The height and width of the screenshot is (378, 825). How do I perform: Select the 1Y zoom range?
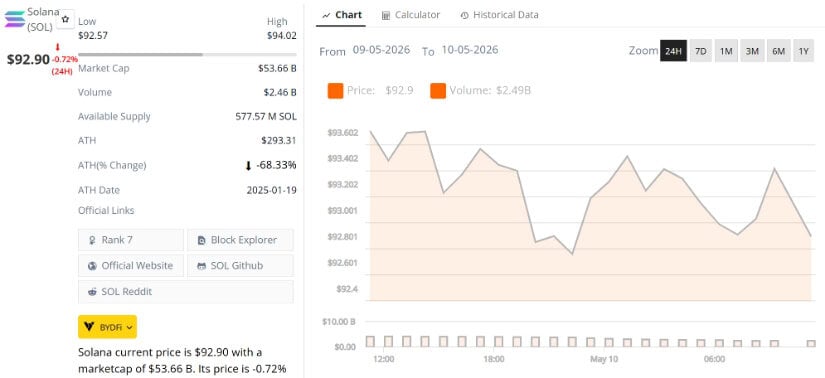click(803, 51)
